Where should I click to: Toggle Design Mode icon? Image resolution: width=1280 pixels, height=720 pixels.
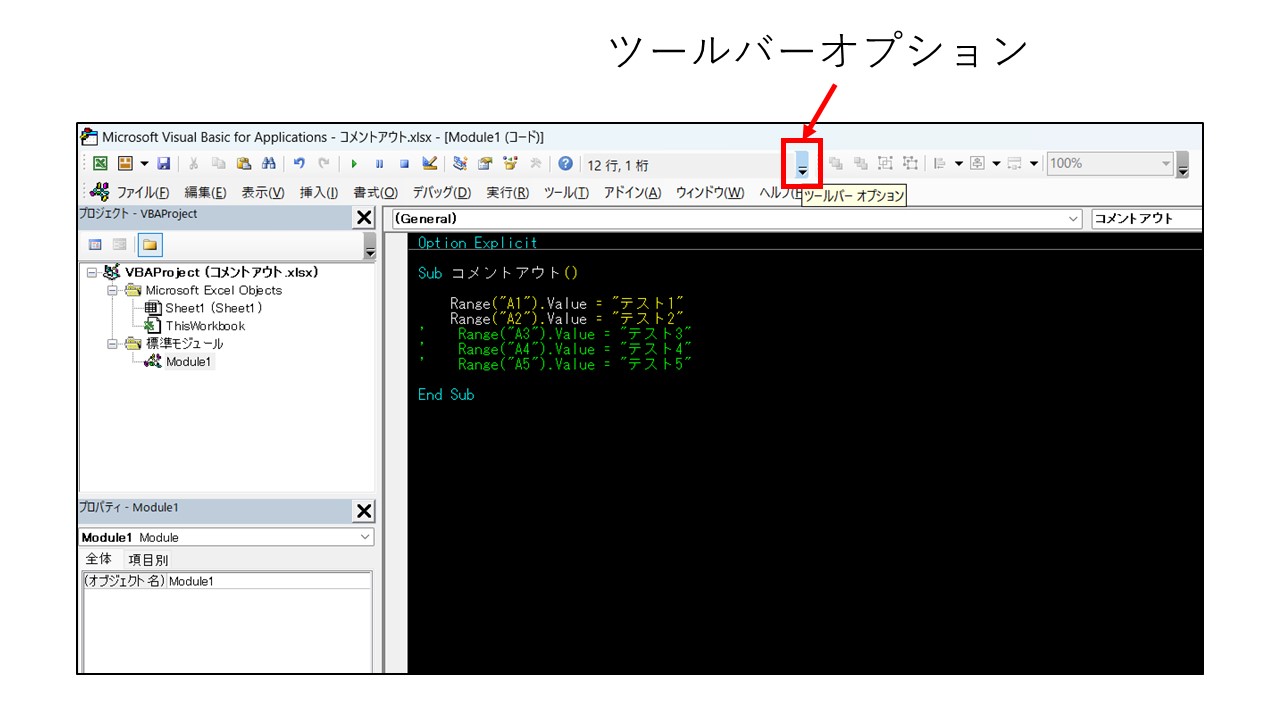(x=430, y=164)
